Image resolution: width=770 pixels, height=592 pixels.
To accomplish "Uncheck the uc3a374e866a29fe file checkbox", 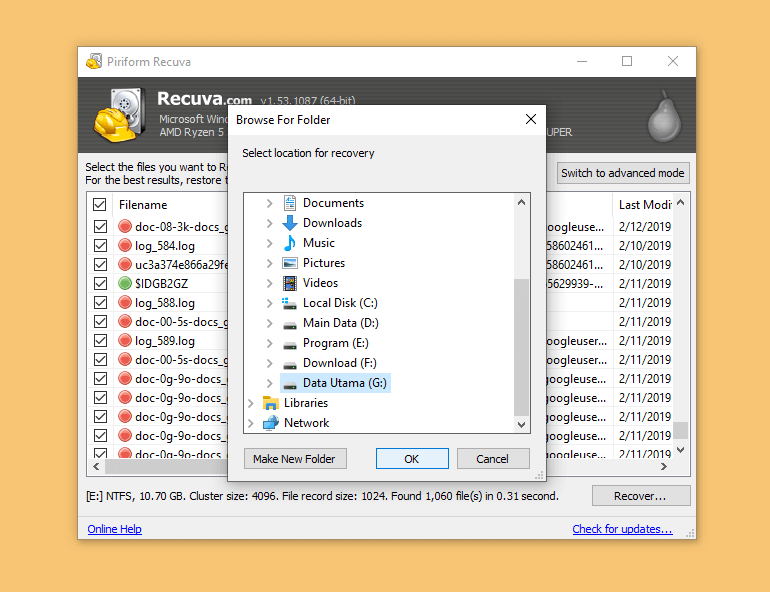I will (100, 265).
